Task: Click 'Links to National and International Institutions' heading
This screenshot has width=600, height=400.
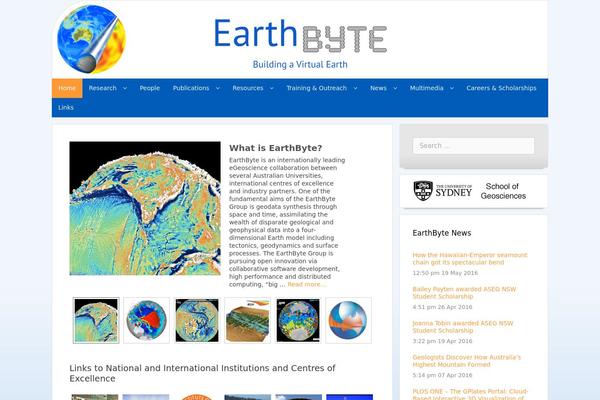Action: coord(202,373)
